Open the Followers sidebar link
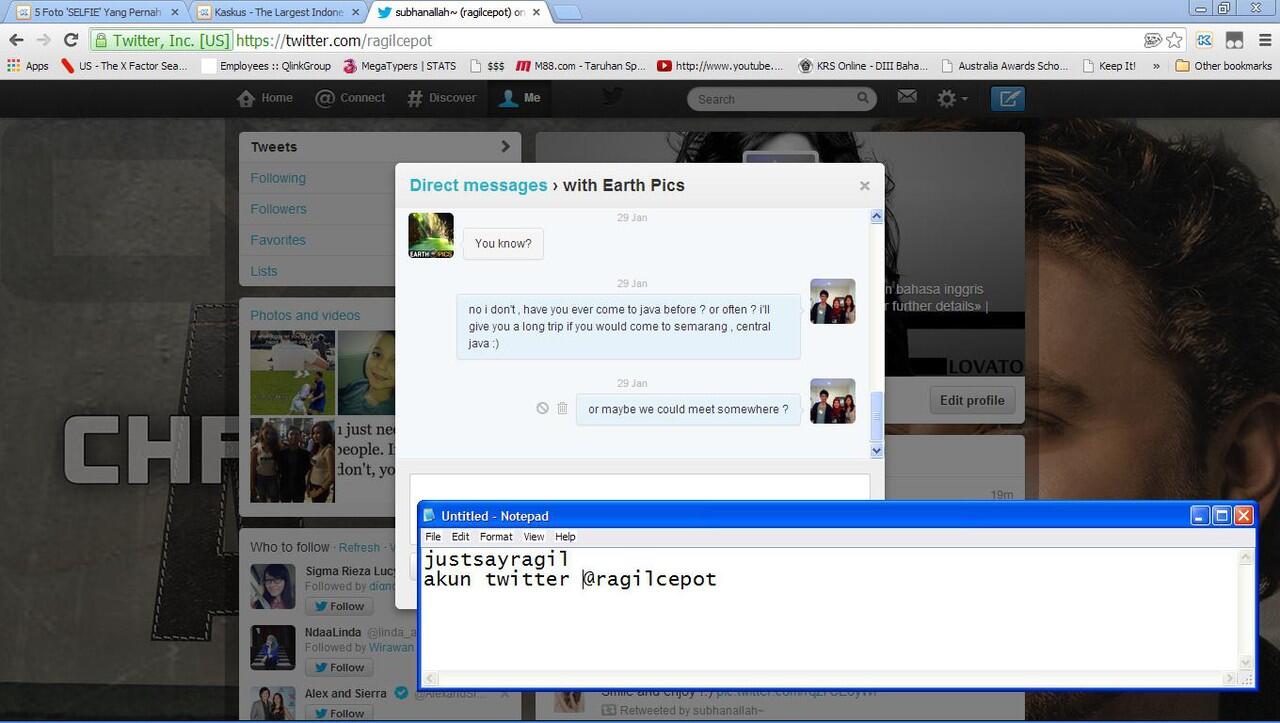 tap(278, 209)
